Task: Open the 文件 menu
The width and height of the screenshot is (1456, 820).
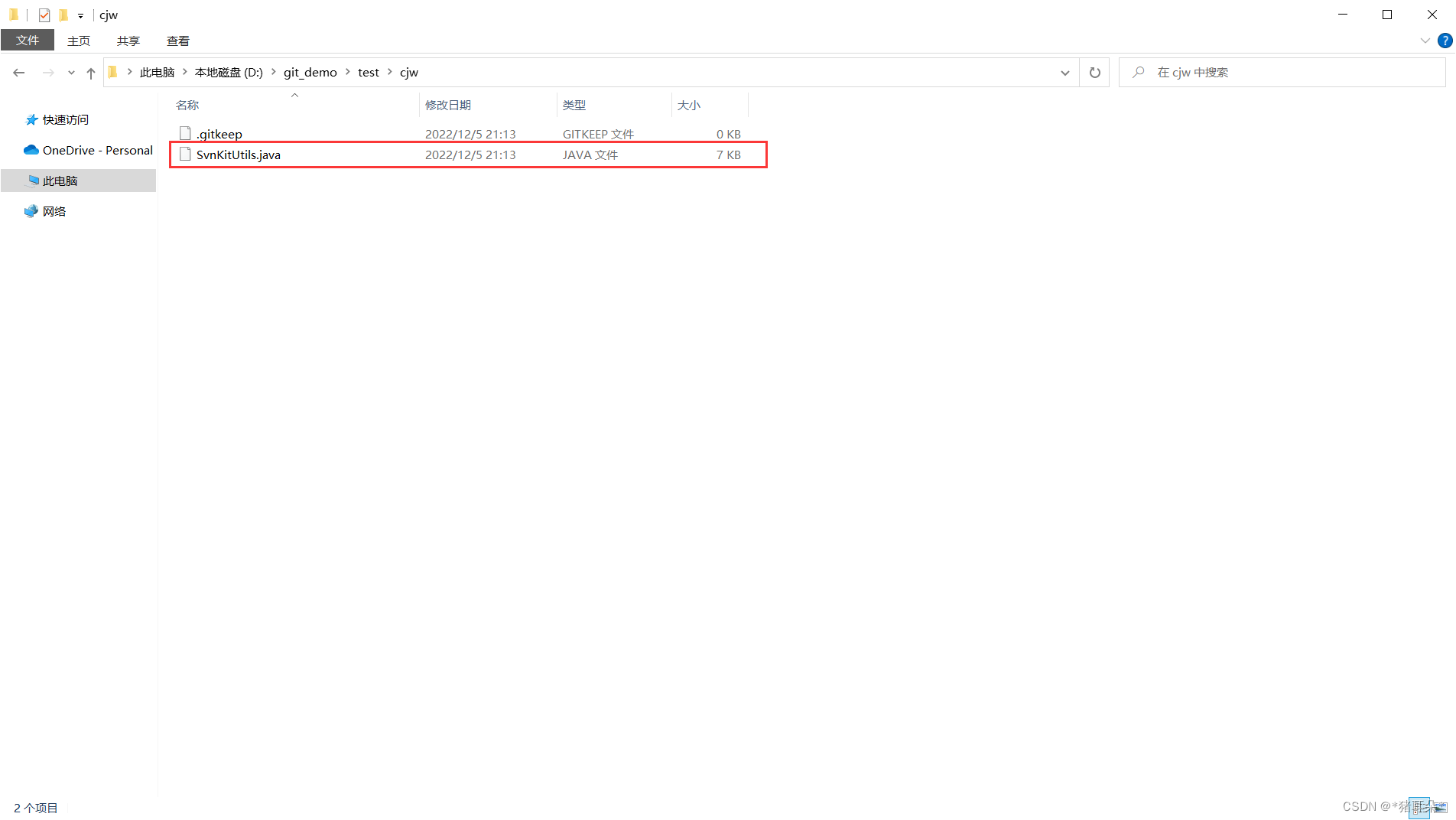Action: pyautogui.click(x=28, y=40)
